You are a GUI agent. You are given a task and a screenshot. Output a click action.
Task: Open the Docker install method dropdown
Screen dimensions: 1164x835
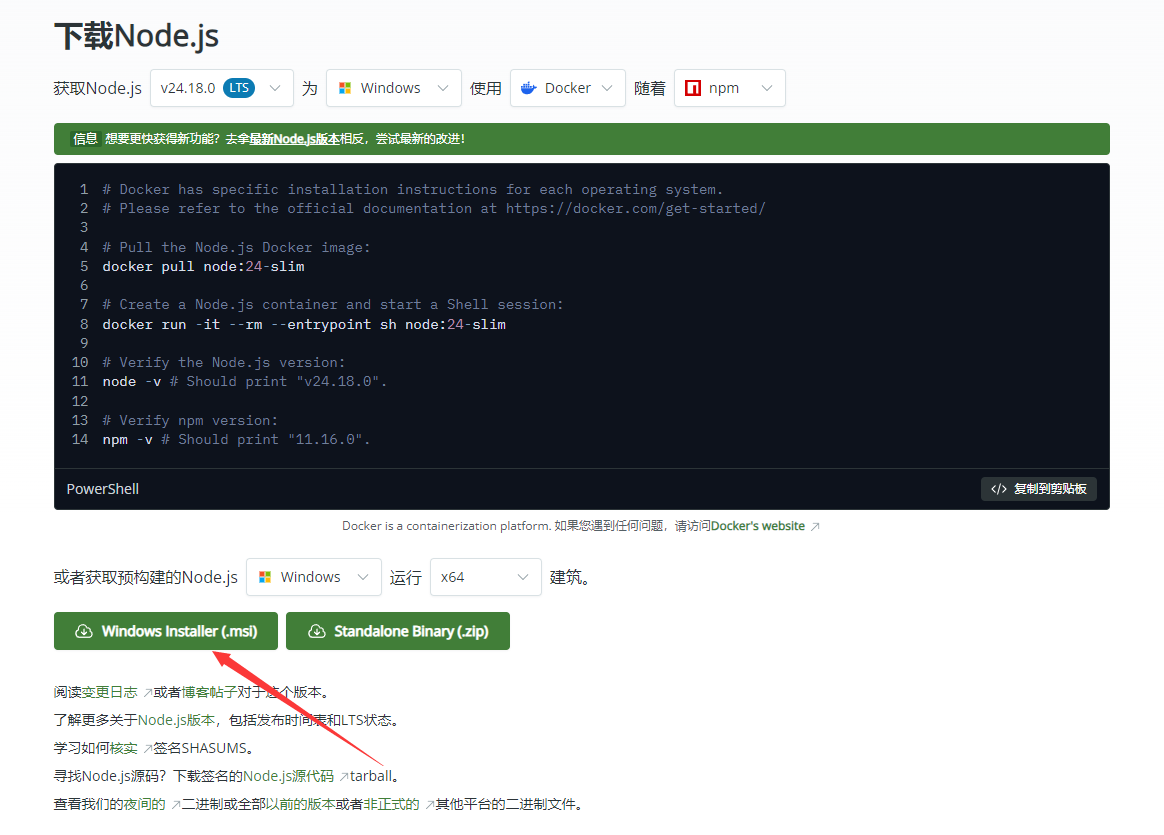567,88
